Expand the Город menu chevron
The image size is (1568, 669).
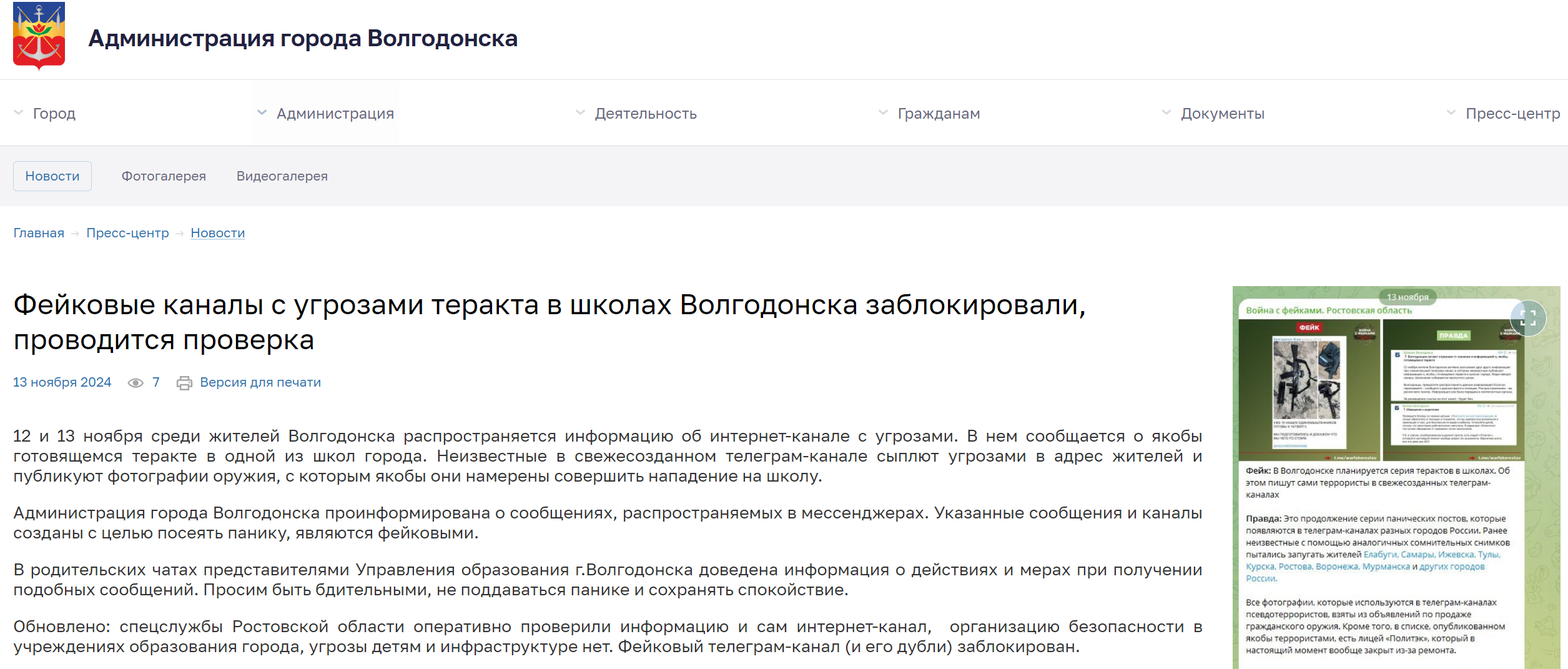pos(19,112)
